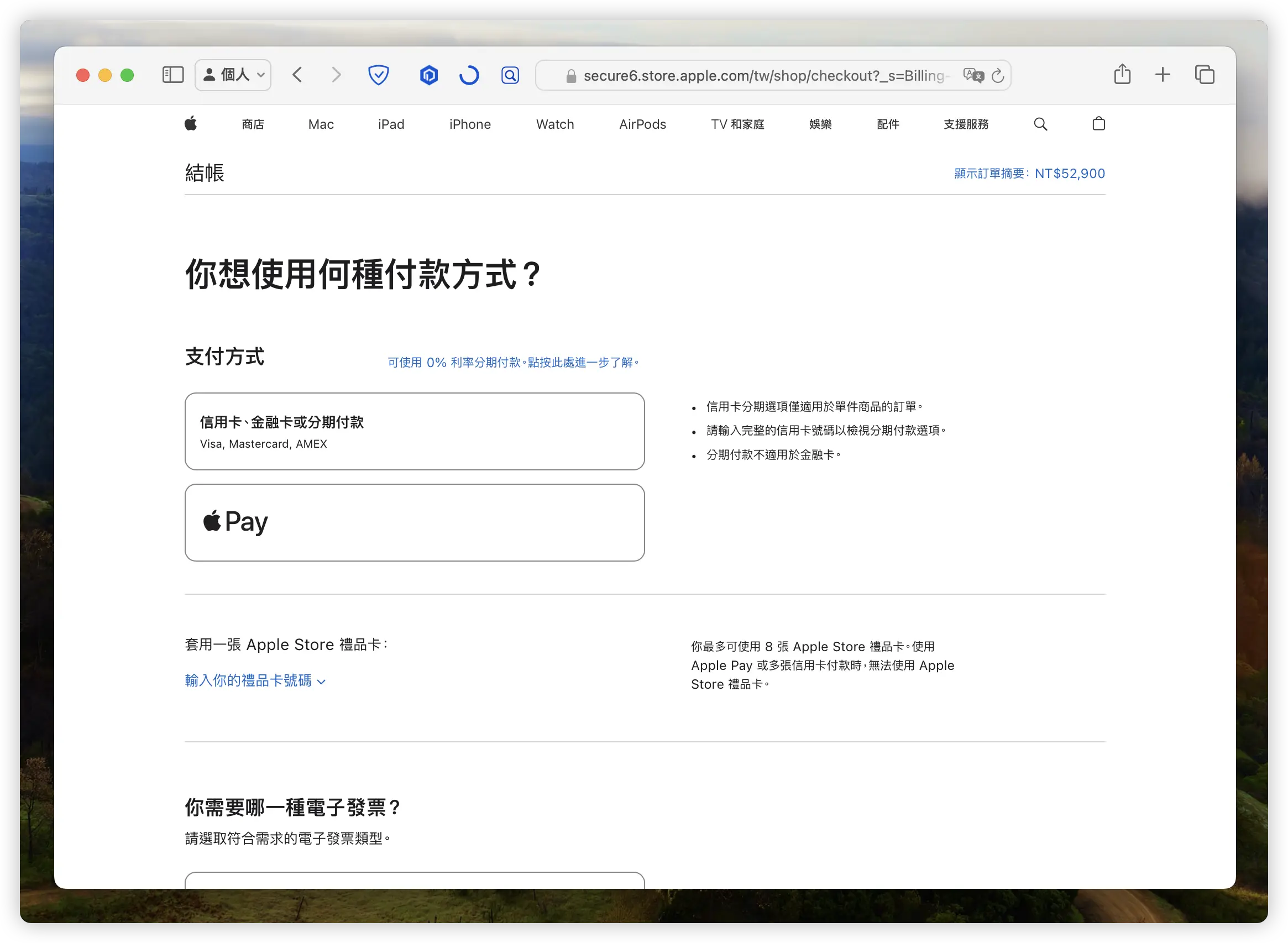Screen dimensions: 1288x943
Task: Click the blue hexagon extension icon
Action: point(429,75)
